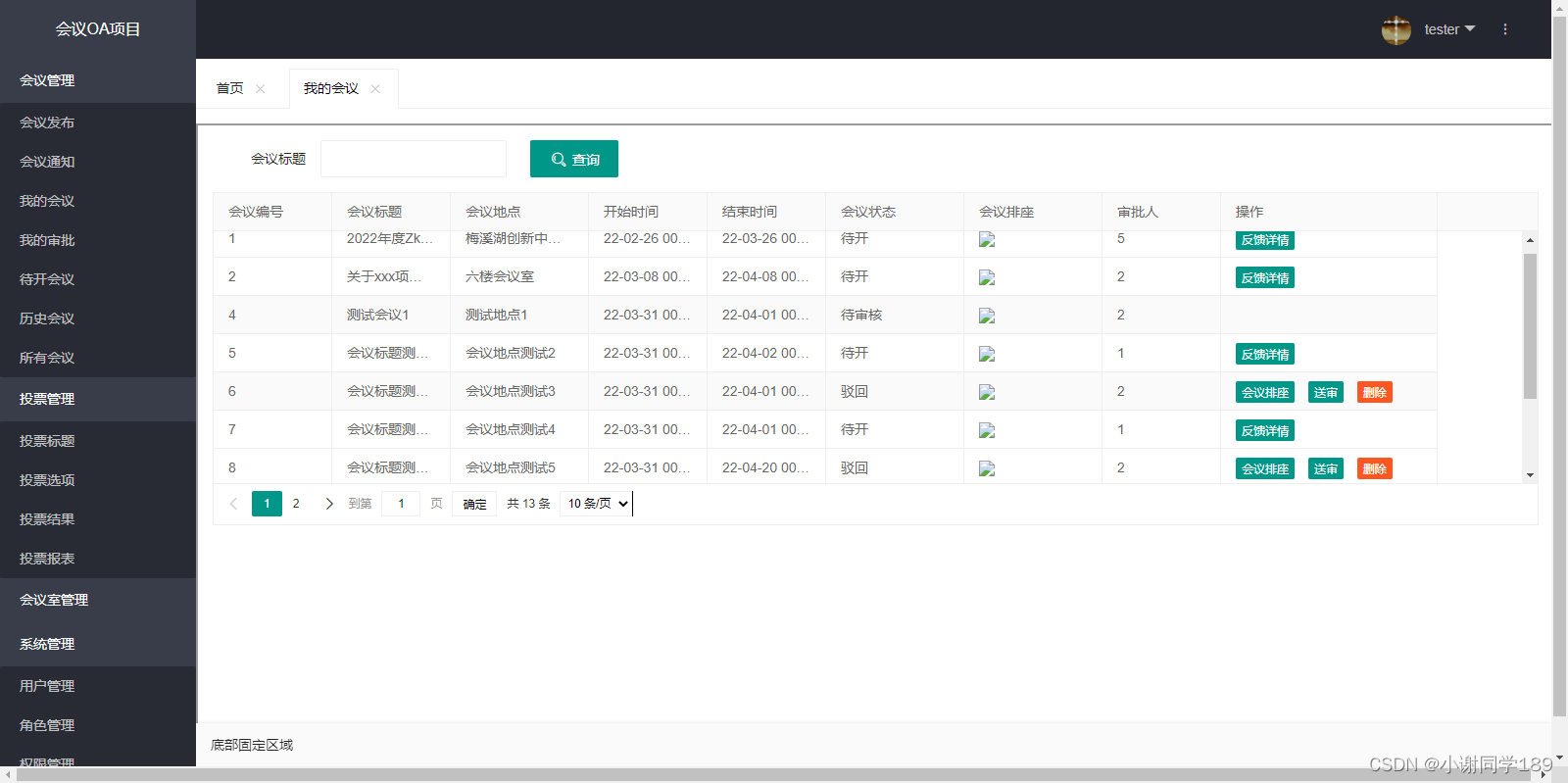The image size is (1568, 783).
Task: Open 反馈详情 for meeting 5
Action: point(1265,354)
